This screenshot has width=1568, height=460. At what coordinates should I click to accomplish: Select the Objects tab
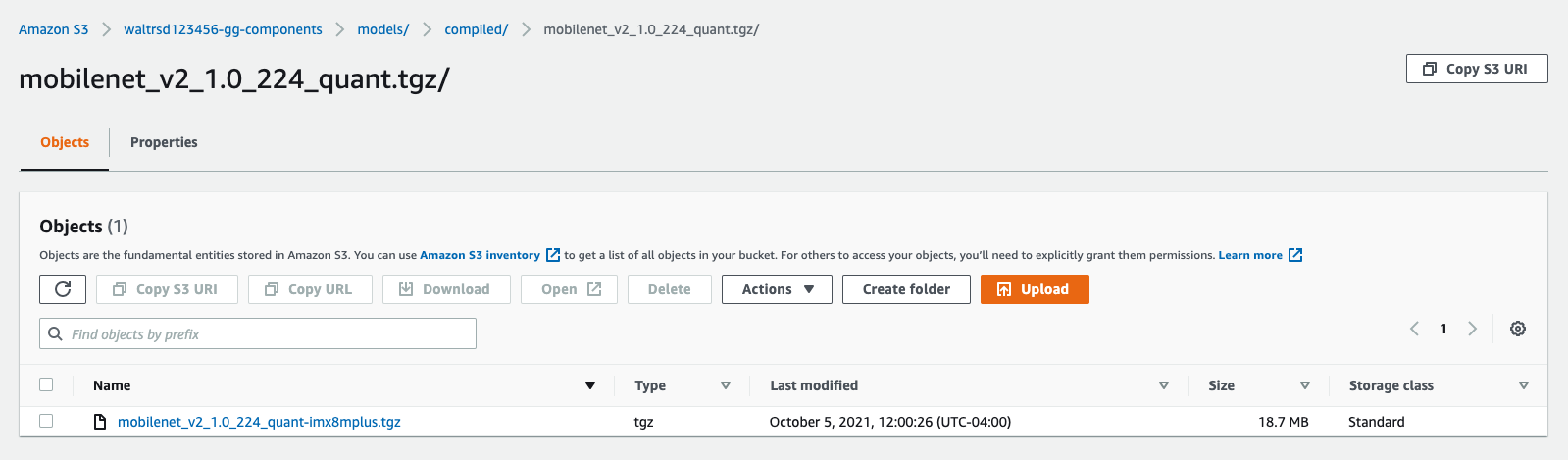pyautogui.click(x=65, y=142)
